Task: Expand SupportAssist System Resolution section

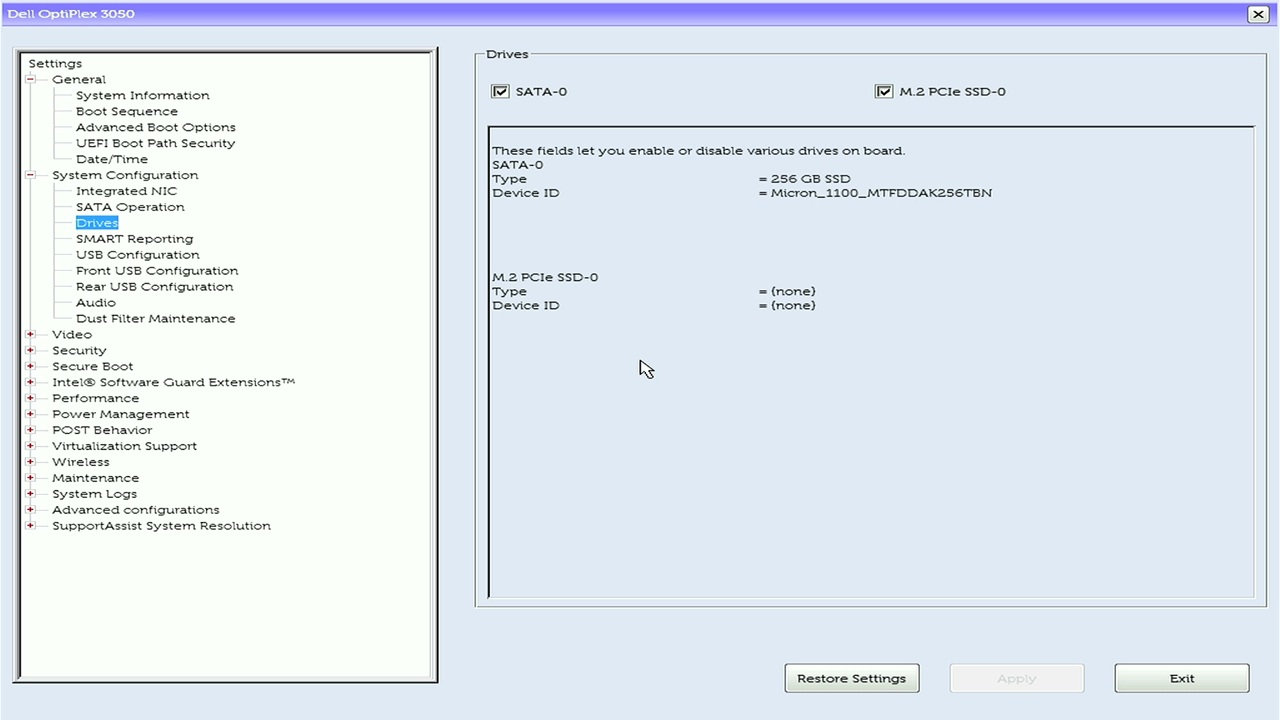Action: [x=30, y=526]
